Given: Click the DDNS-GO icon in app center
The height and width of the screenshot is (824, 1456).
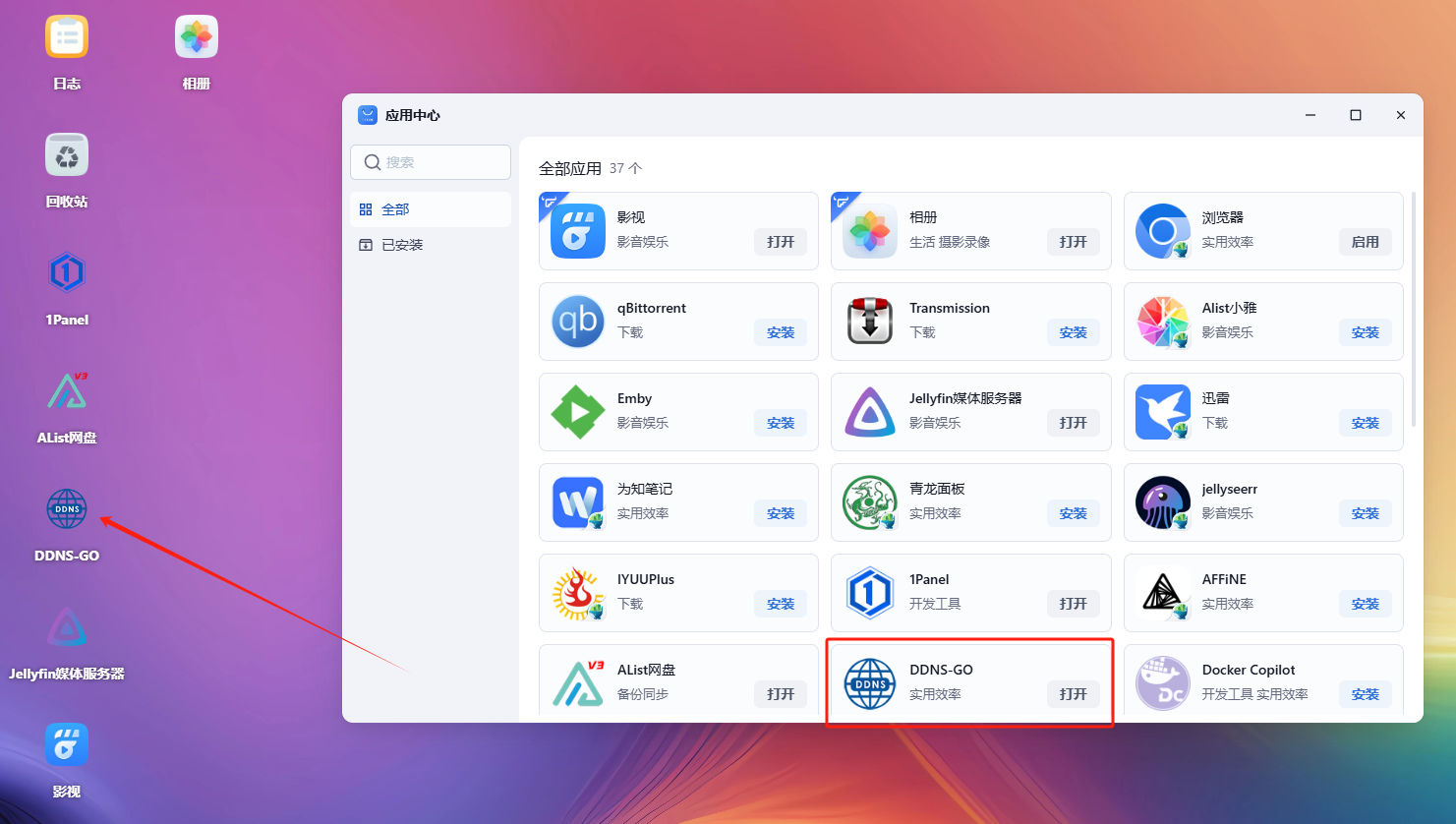Looking at the screenshot, I should tap(870, 683).
